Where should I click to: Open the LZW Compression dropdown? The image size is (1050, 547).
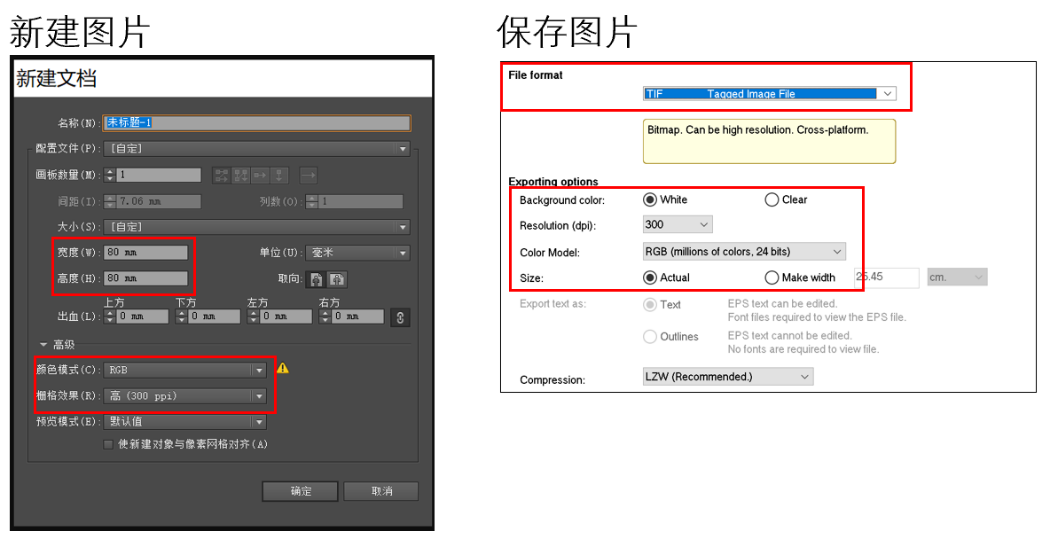point(804,377)
